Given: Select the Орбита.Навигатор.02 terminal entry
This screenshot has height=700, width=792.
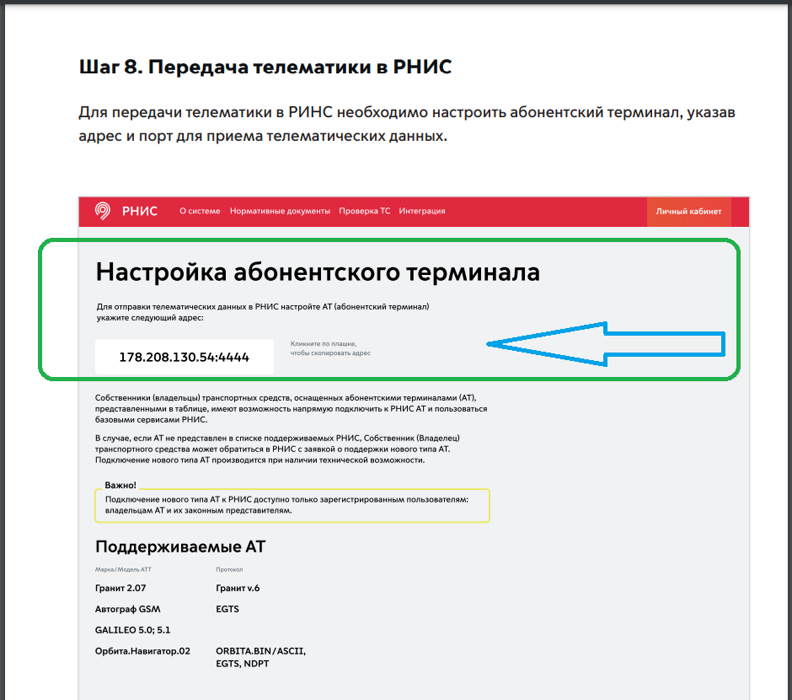Looking at the screenshot, I should click(x=142, y=651).
